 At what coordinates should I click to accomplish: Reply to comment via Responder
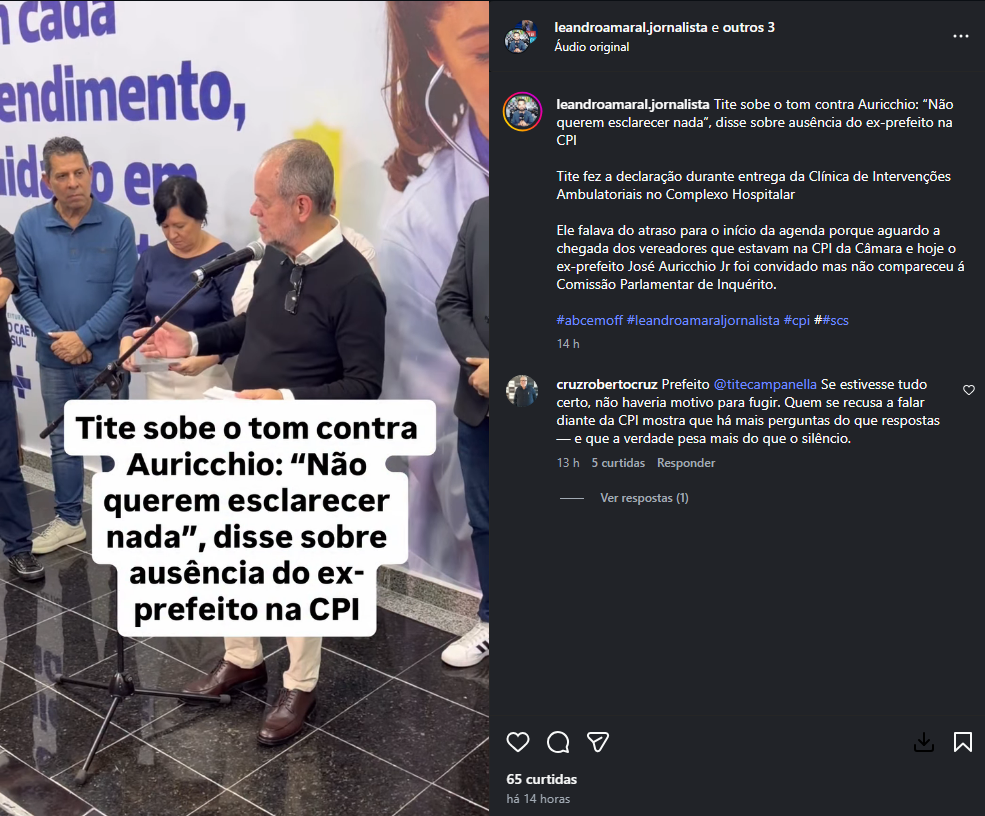(686, 462)
